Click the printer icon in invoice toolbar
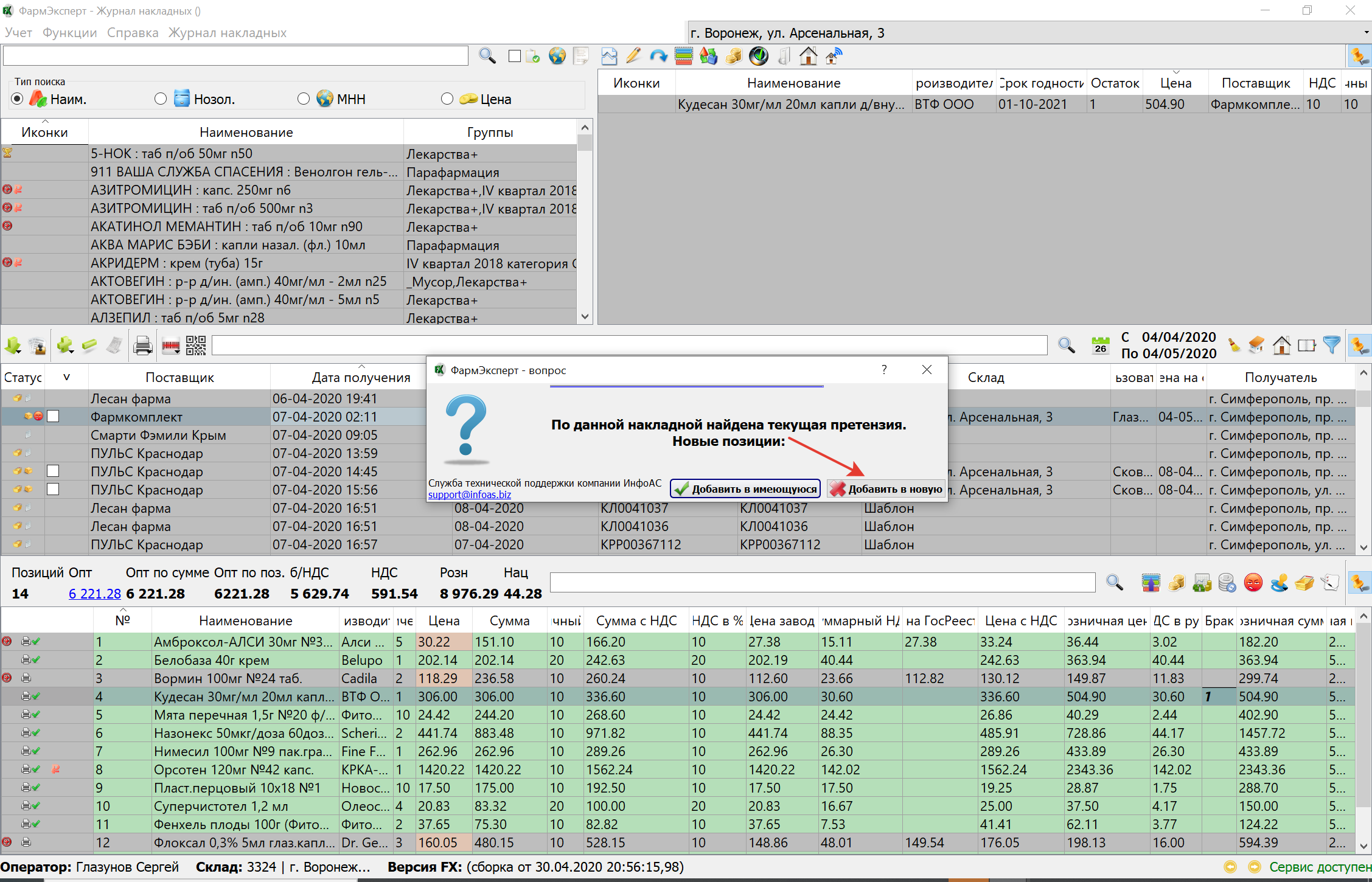Viewport: 1372px width, 882px height. (x=142, y=346)
